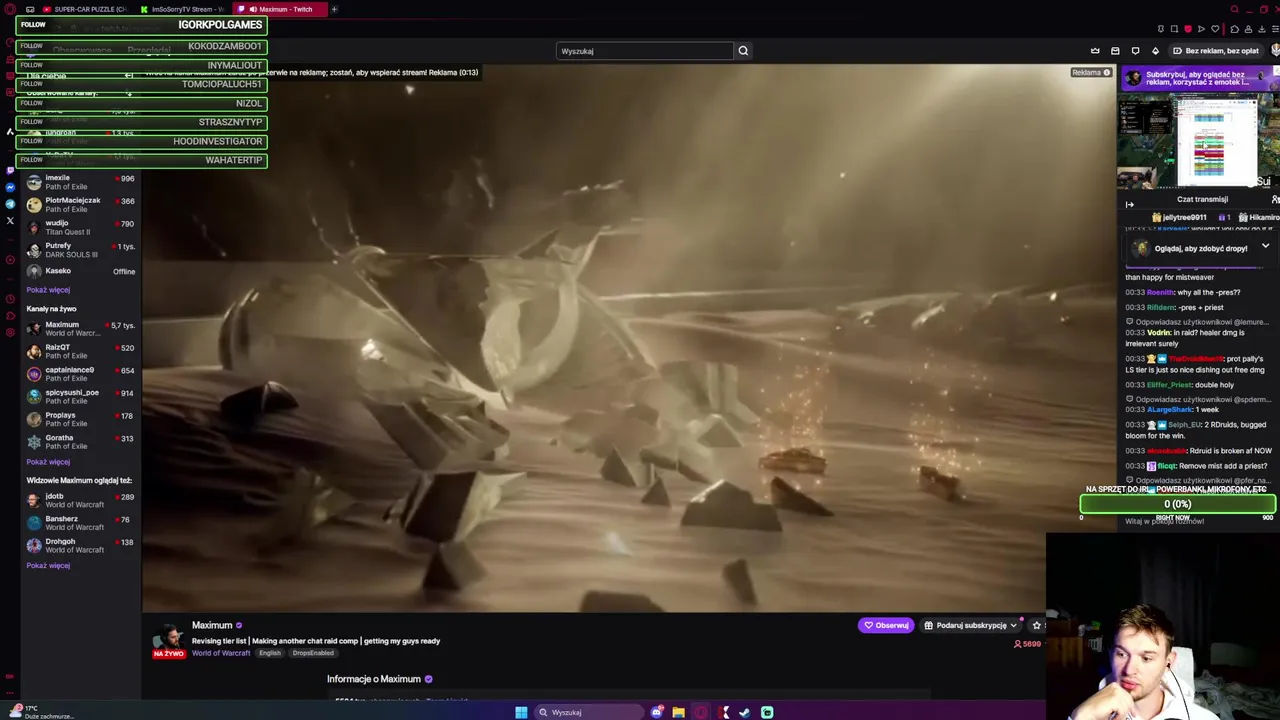The width and height of the screenshot is (1280, 720).
Task: Click the Maximum channel name below video
Action: [212, 625]
